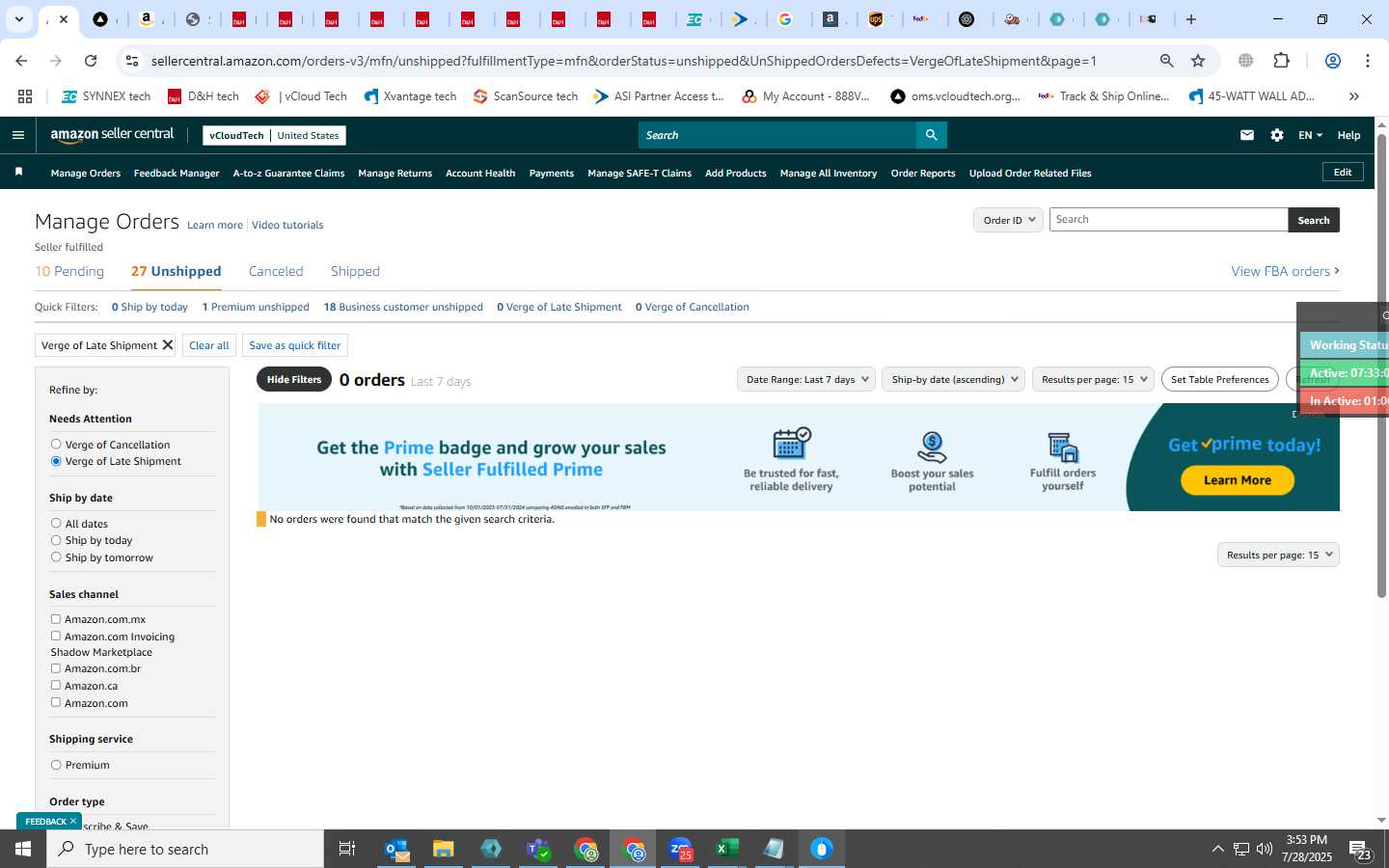Image resolution: width=1389 pixels, height=868 pixels.
Task: Bookmark this page with the star icon
Action: [x=1198, y=61]
